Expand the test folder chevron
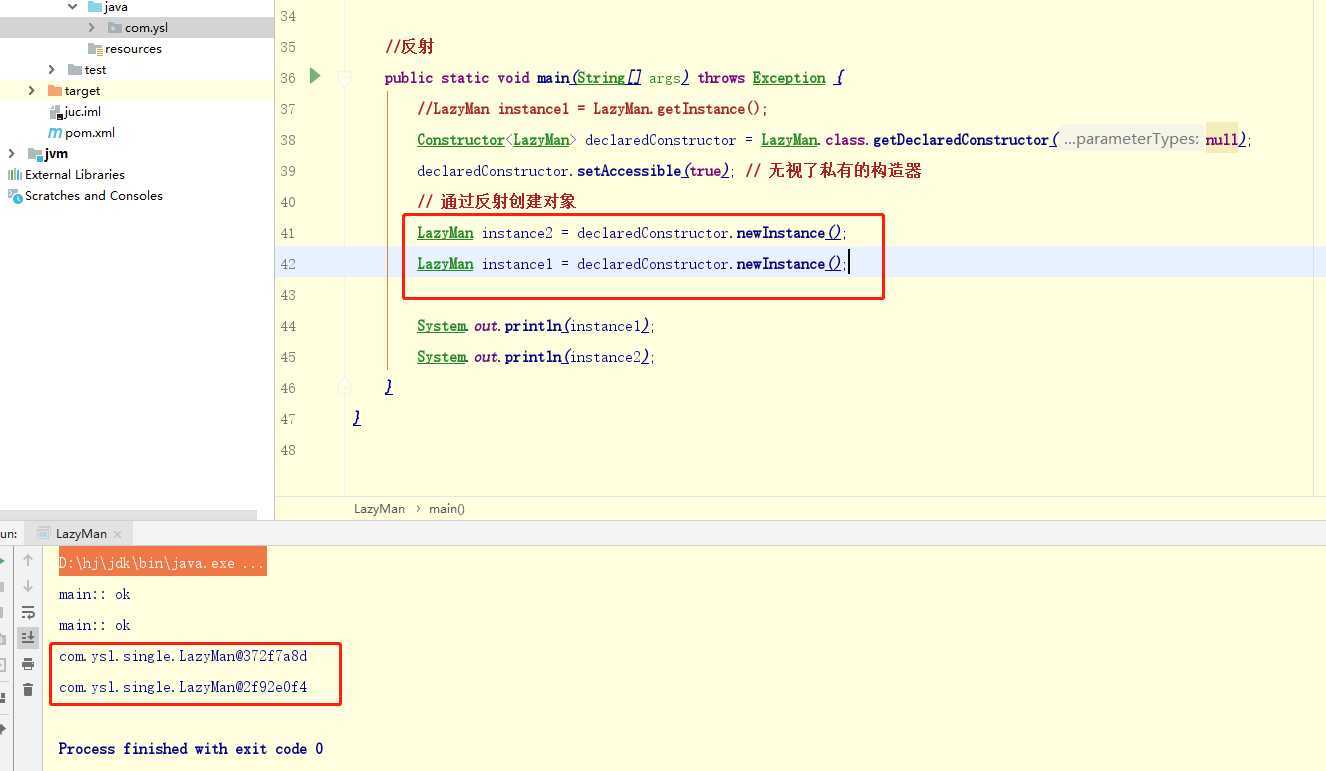Viewport: 1326px width, 771px height. [52, 70]
